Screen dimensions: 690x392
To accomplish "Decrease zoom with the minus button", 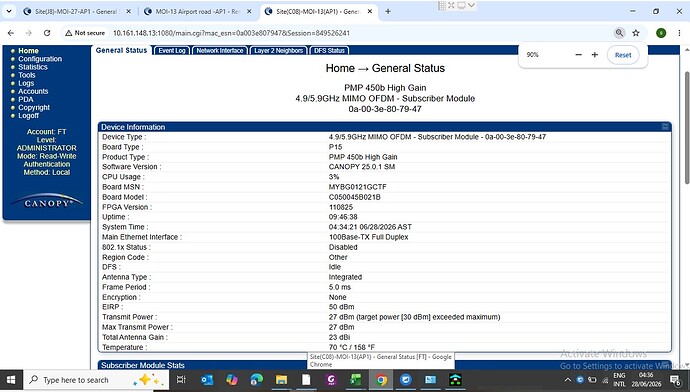I will [579, 55].
